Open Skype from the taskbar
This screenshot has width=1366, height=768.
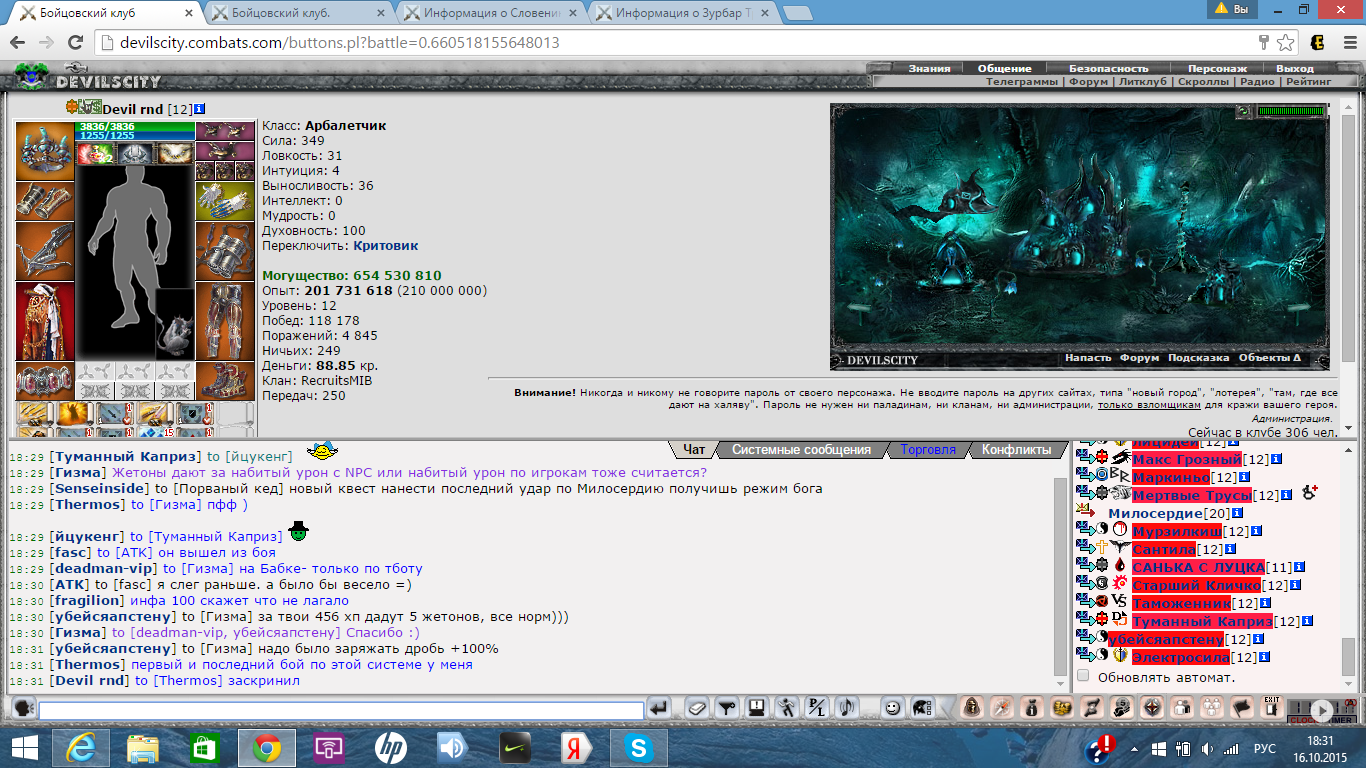click(637, 747)
